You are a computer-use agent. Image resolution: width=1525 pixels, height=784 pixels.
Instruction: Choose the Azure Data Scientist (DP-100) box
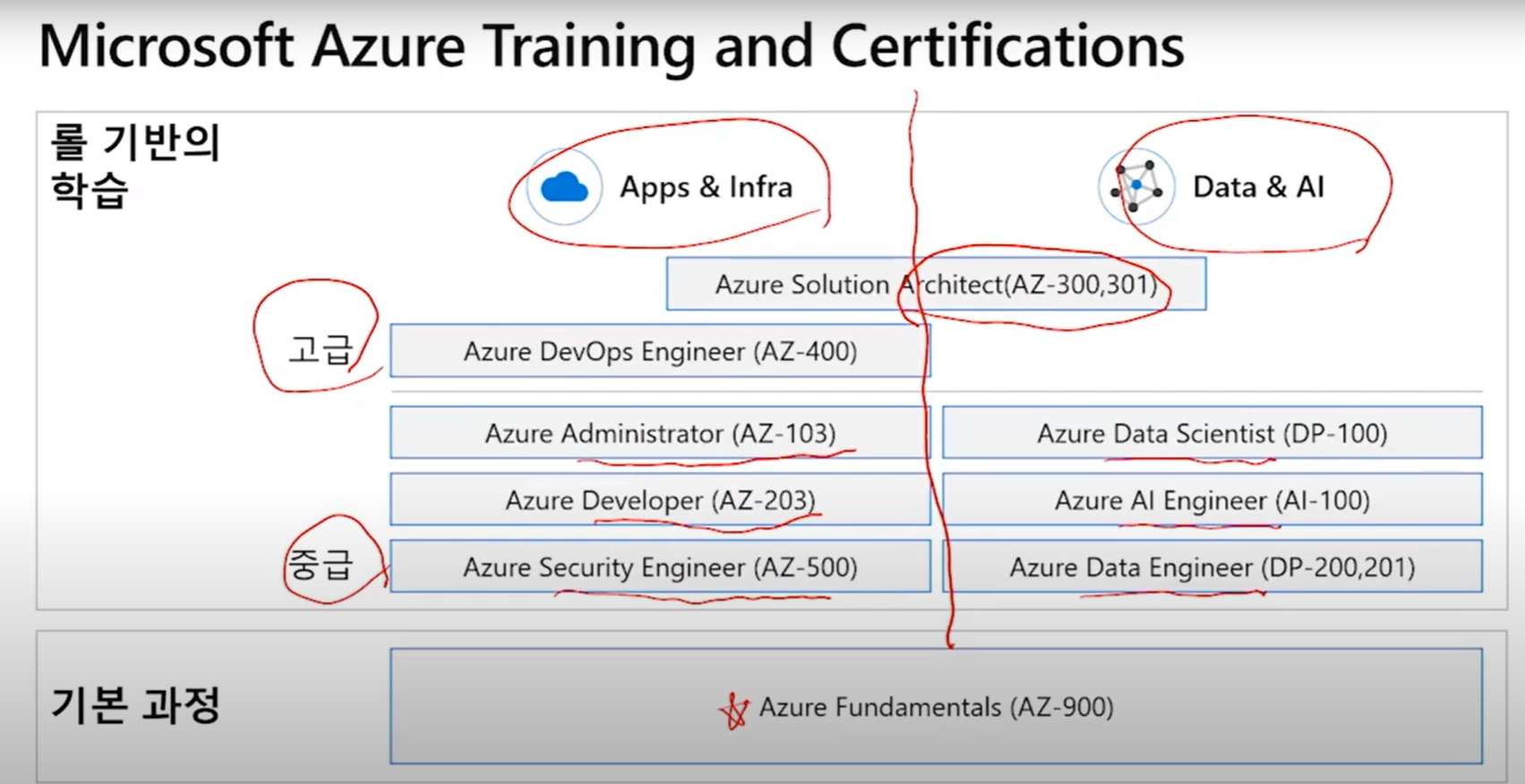pos(1212,432)
